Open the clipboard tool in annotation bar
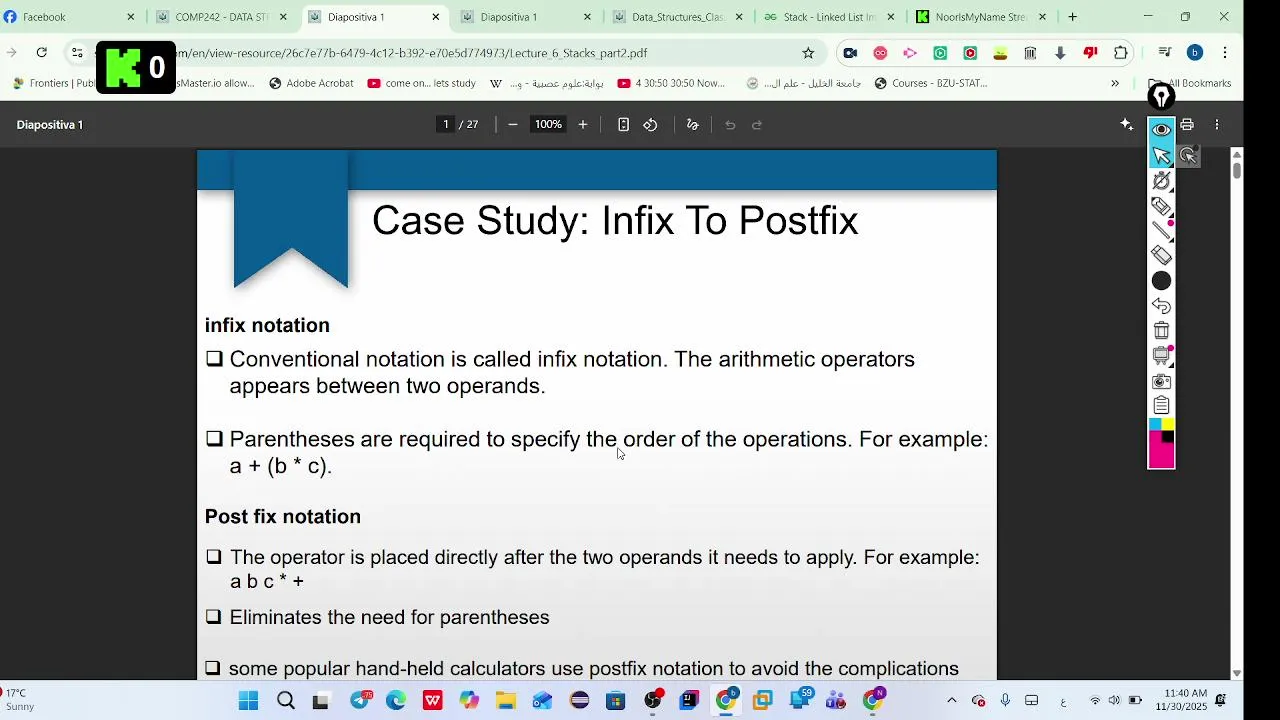This screenshot has width=1280, height=720. coord(1161,406)
